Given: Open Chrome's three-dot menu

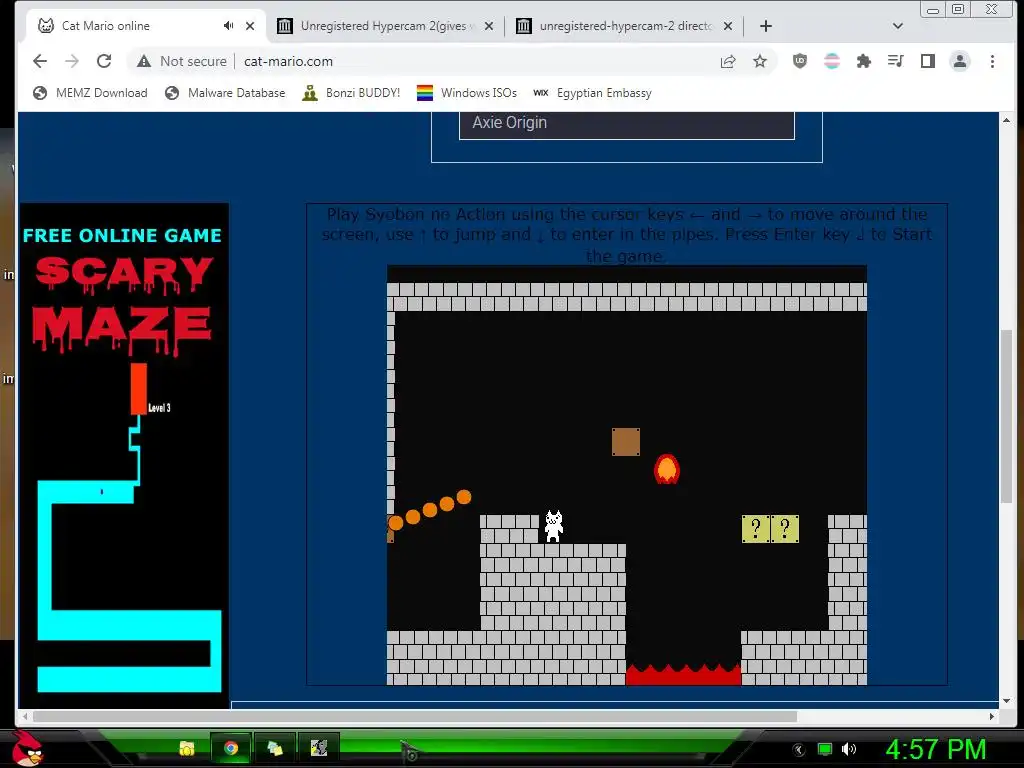Looking at the screenshot, I should point(992,61).
